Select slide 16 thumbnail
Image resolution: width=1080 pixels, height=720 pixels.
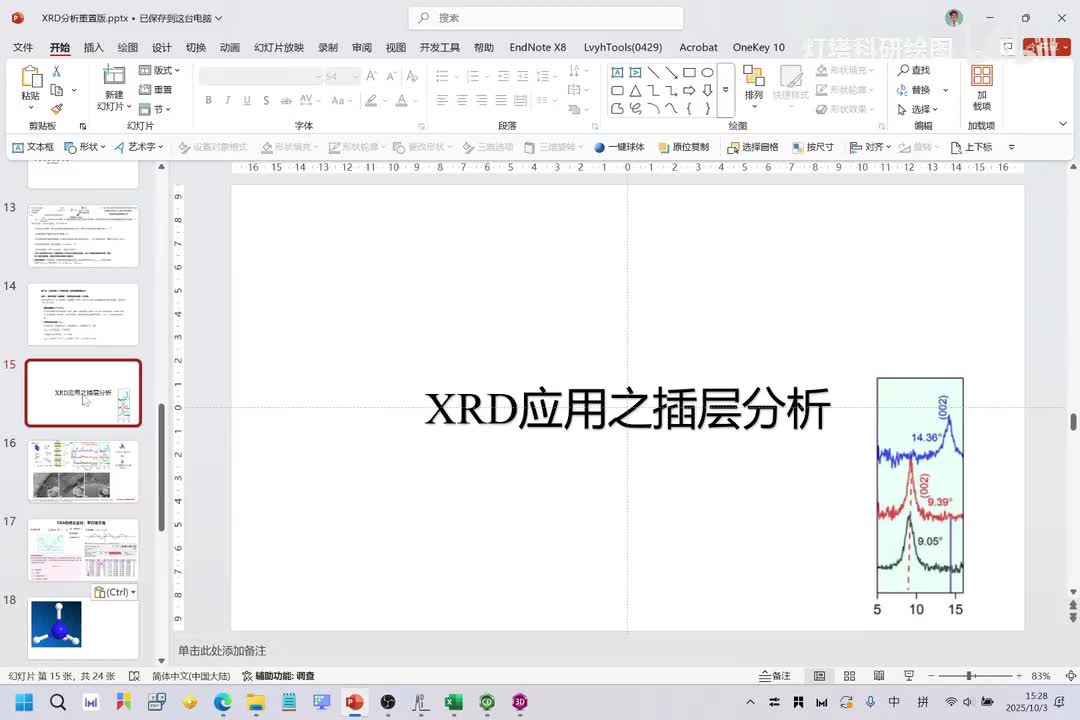point(83,471)
